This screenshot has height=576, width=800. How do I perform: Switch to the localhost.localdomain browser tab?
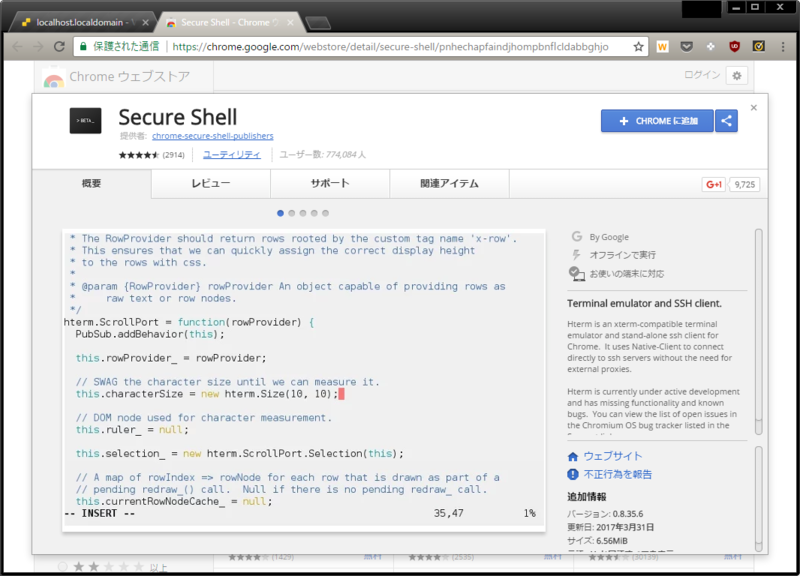click(x=82, y=22)
